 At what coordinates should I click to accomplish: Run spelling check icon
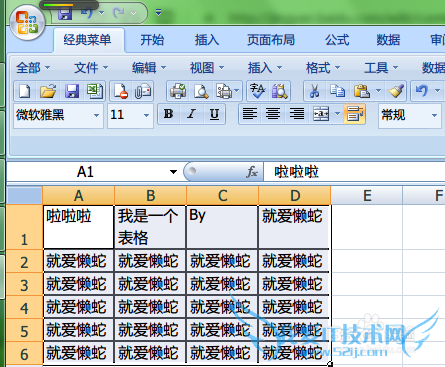[257, 91]
